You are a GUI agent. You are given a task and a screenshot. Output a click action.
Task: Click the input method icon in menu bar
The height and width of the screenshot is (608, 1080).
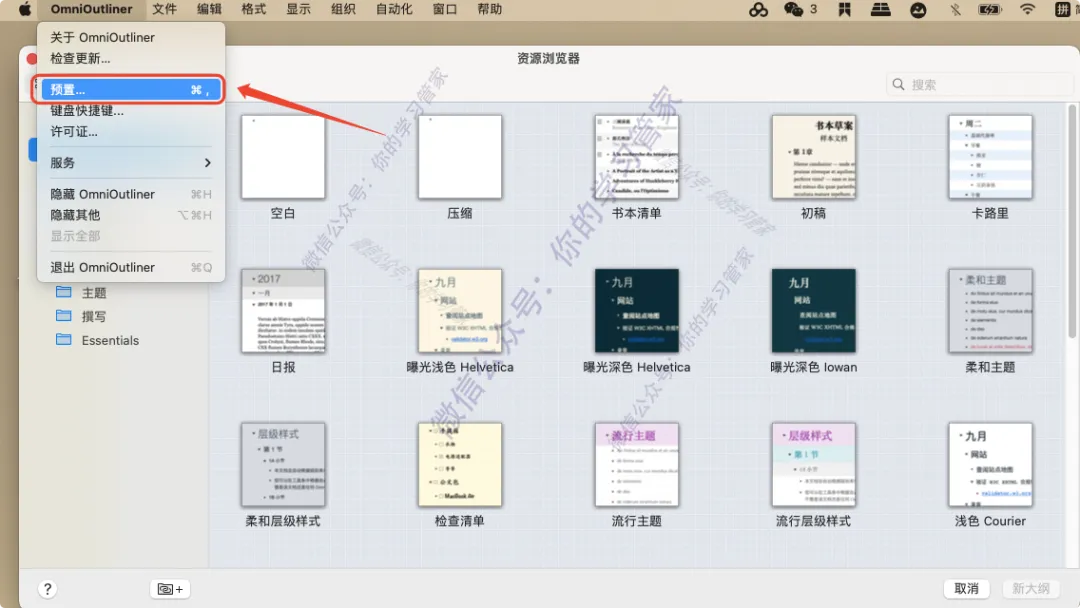[1062, 9]
